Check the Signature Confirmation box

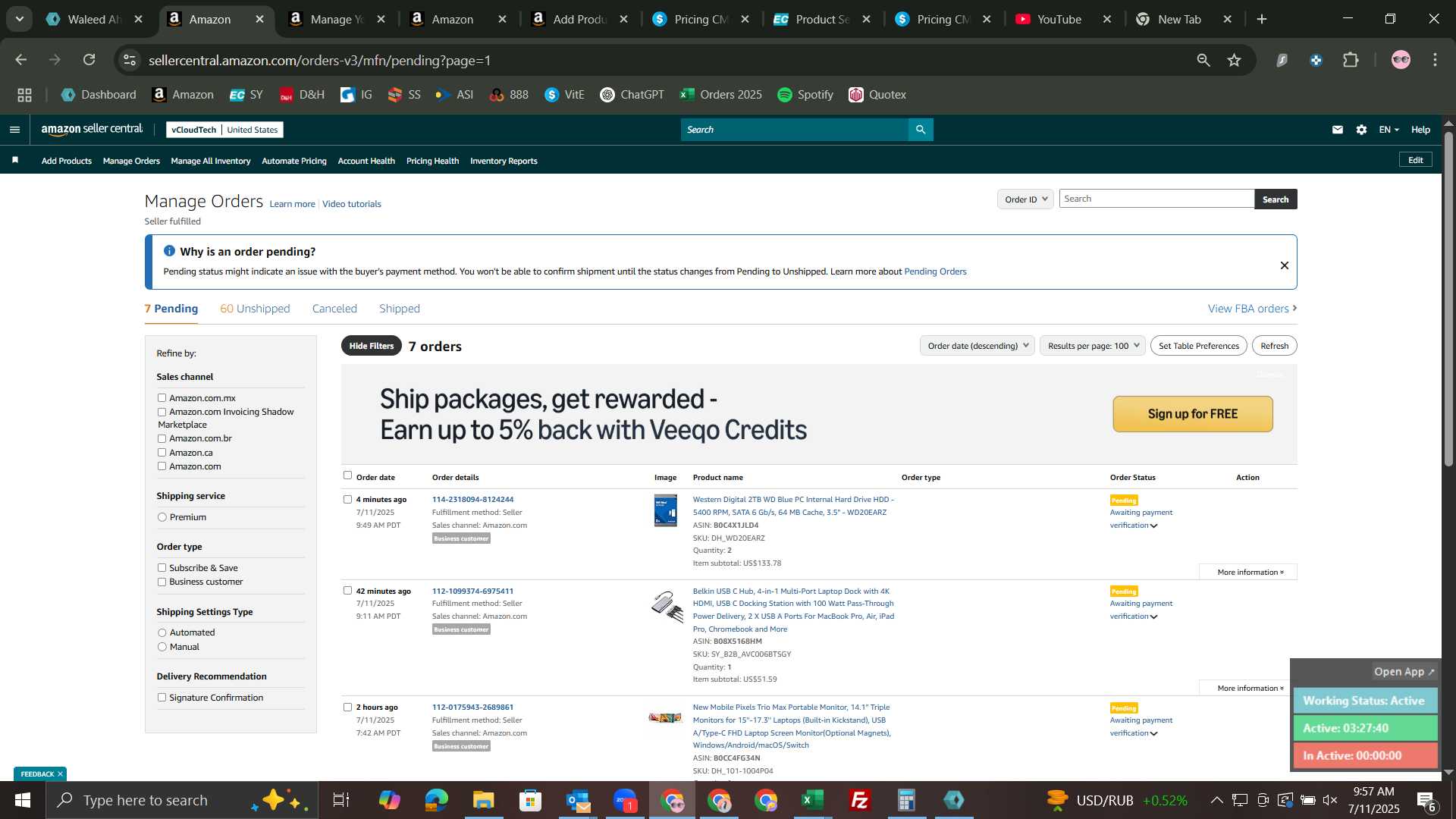pos(162,698)
